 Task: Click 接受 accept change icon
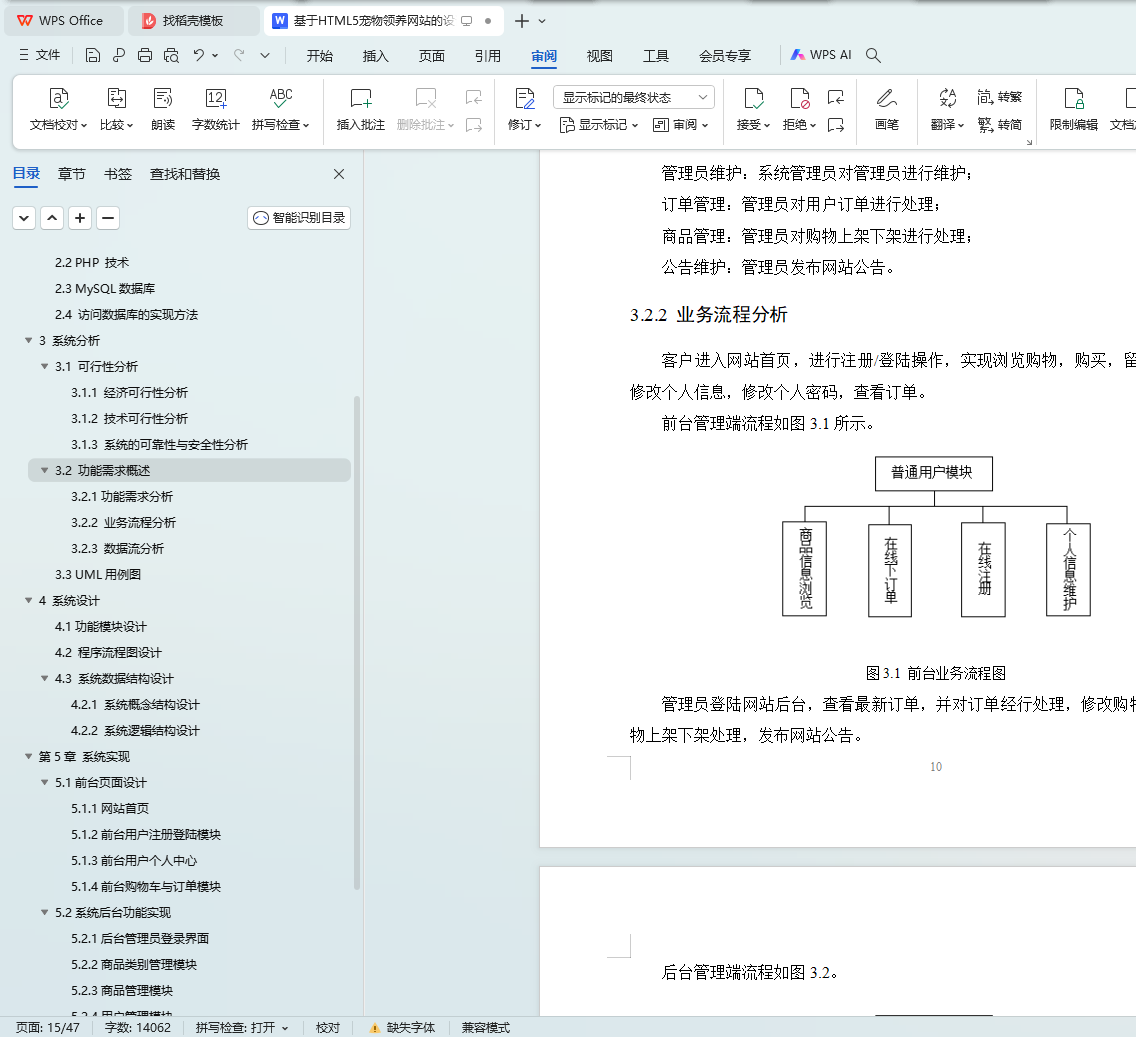[753, 109]
